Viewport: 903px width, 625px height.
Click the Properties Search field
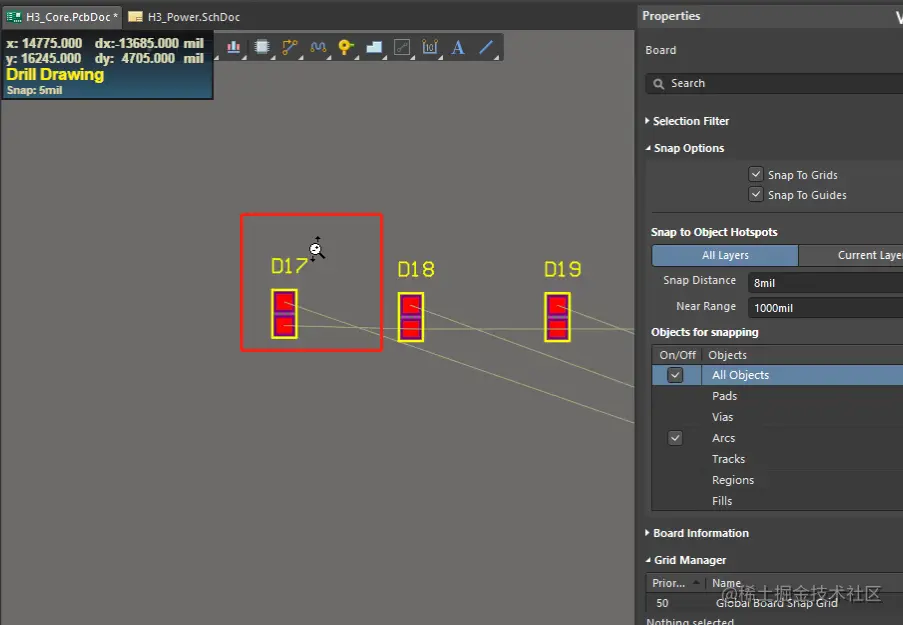pos(775,84)
